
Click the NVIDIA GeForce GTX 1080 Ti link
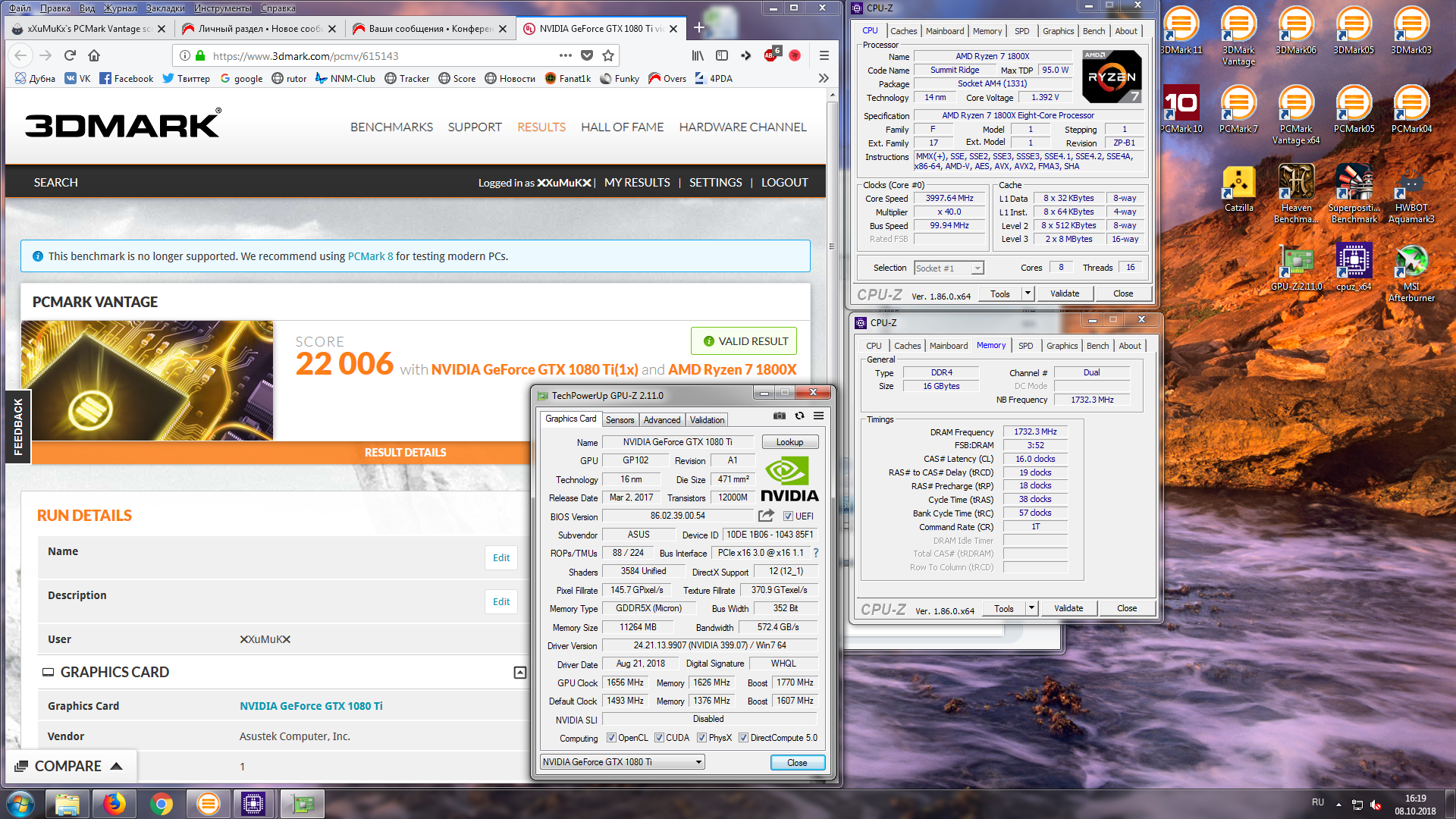click(311, 706)
